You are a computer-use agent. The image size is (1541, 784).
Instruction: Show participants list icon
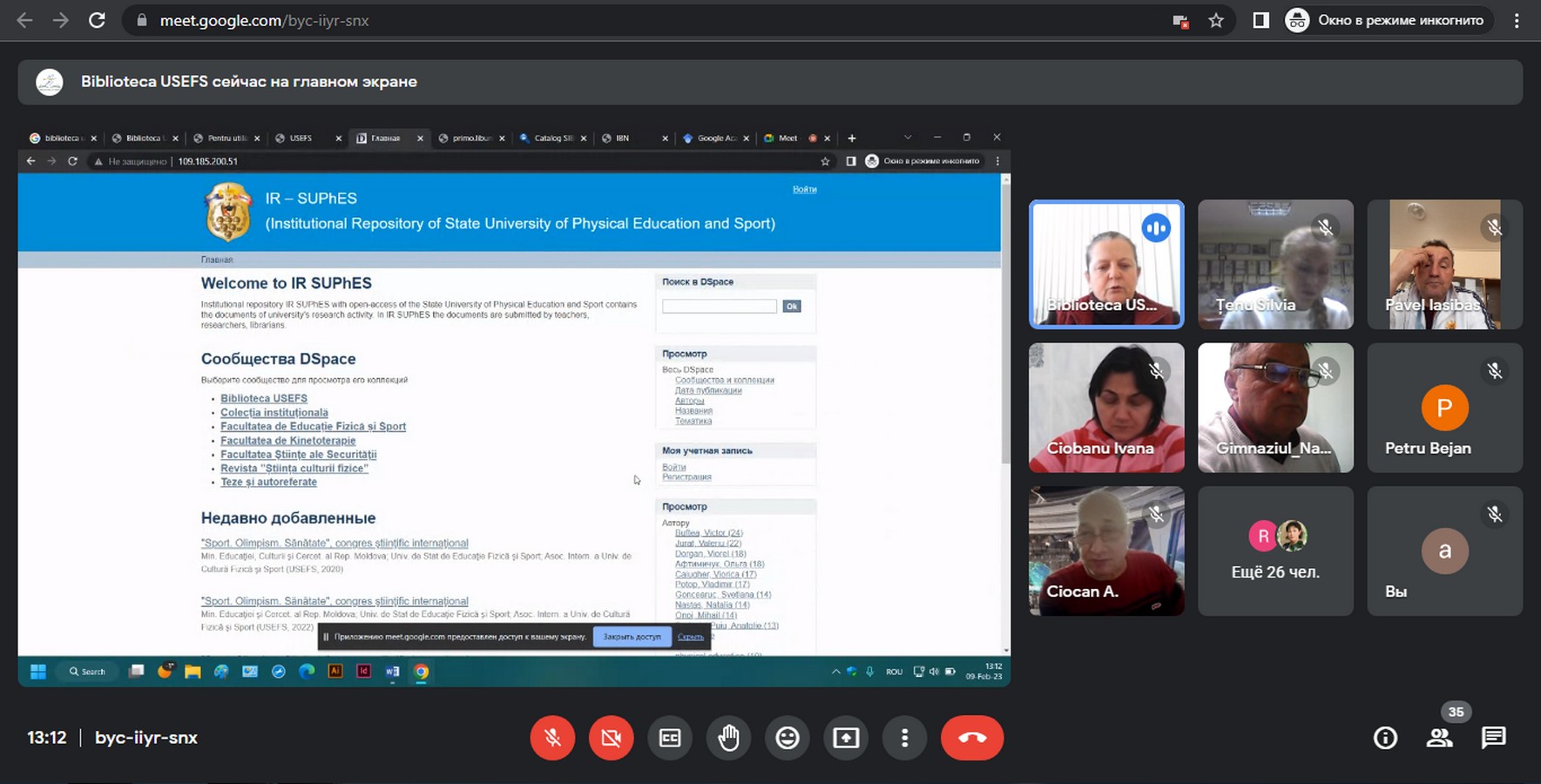pos(1439,738)
